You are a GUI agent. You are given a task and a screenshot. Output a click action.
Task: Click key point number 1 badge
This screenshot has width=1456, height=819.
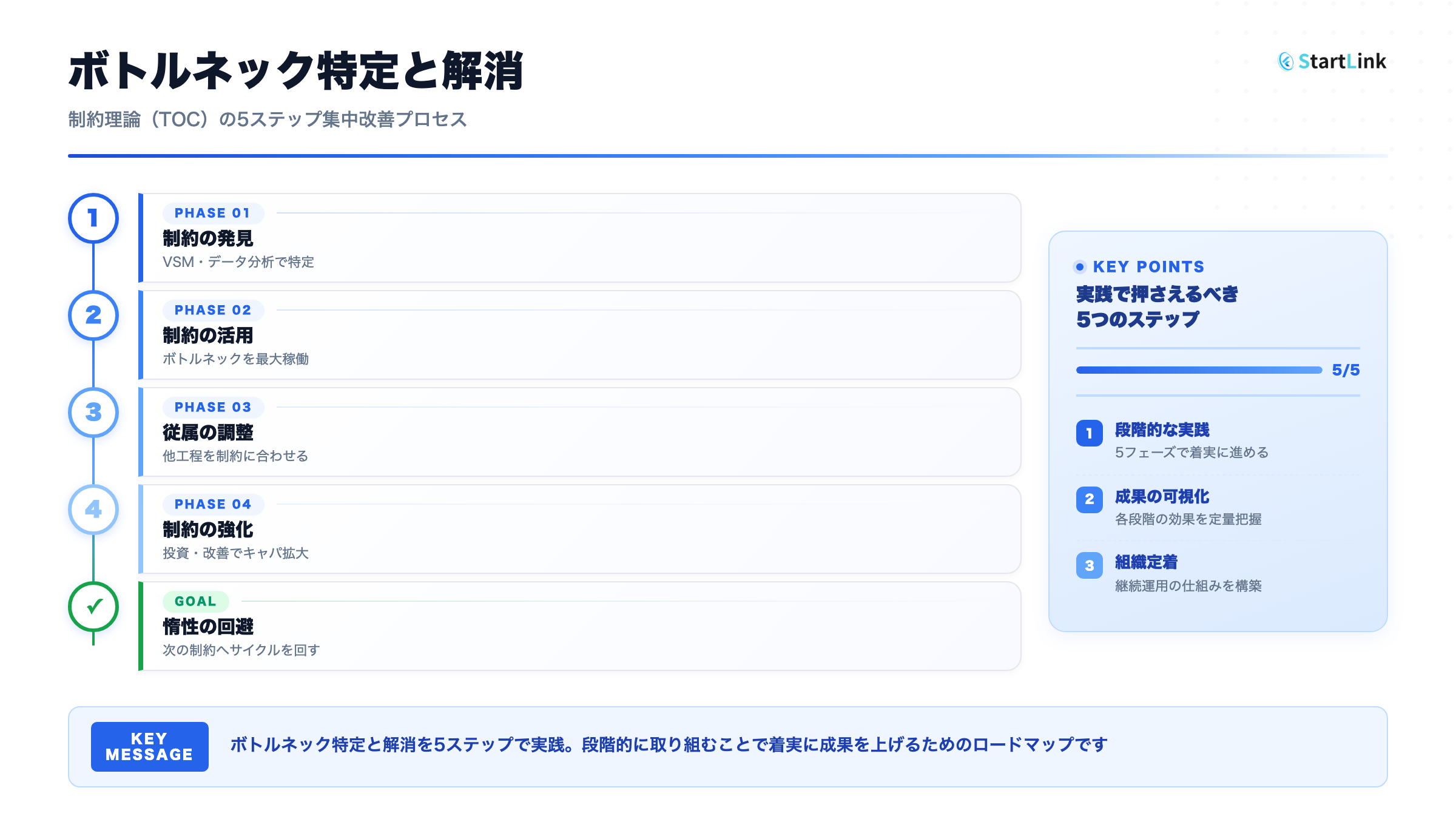[1089, 433]
